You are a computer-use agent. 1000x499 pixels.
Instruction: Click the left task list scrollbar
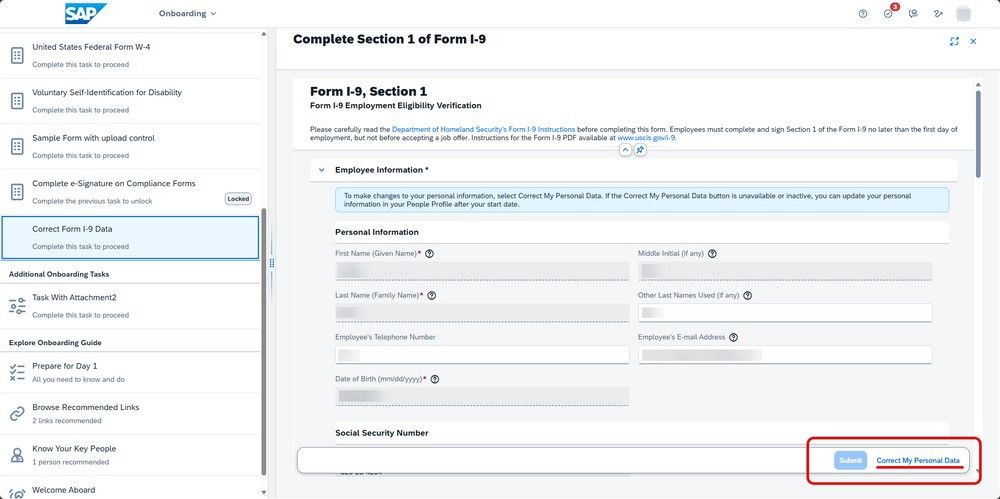(264, 341)
